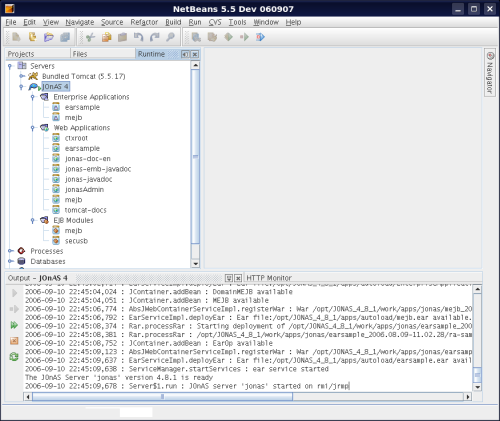Click the Output horizontal scrollbar thumb
The image size is (500, 421).
162,397
